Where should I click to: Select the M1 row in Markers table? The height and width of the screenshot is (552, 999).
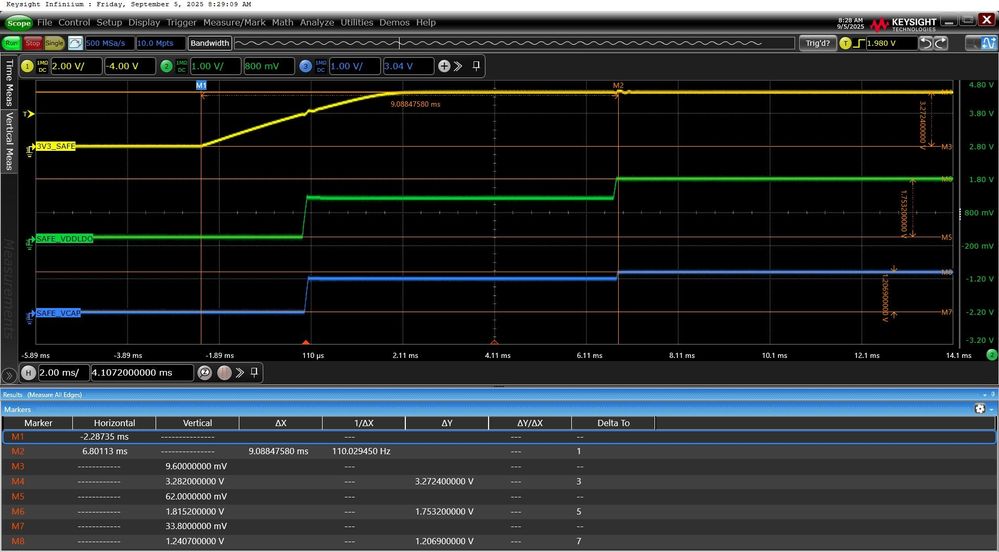click(x=499, y=437)
